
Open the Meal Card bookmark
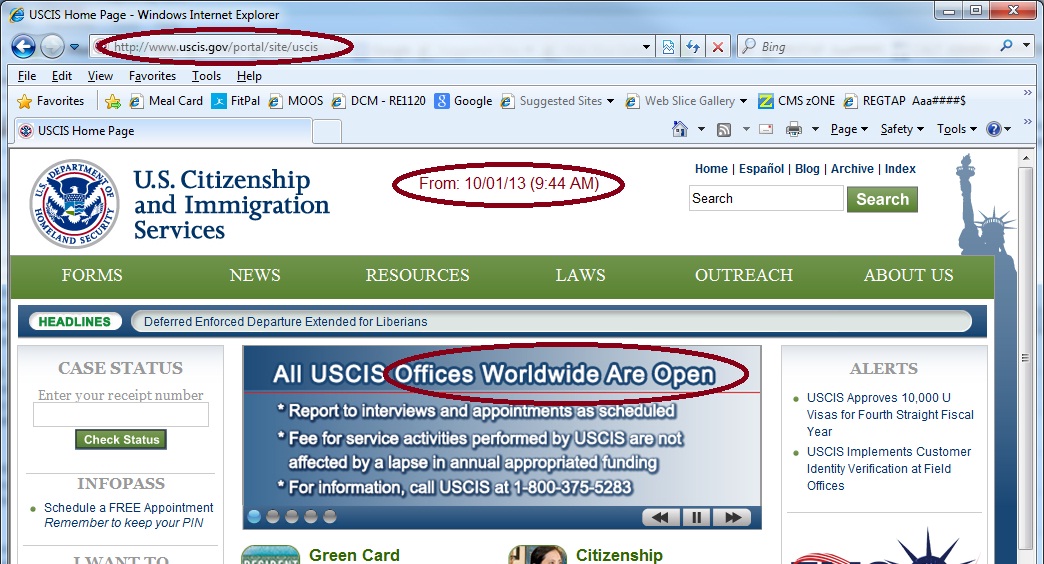166,101
